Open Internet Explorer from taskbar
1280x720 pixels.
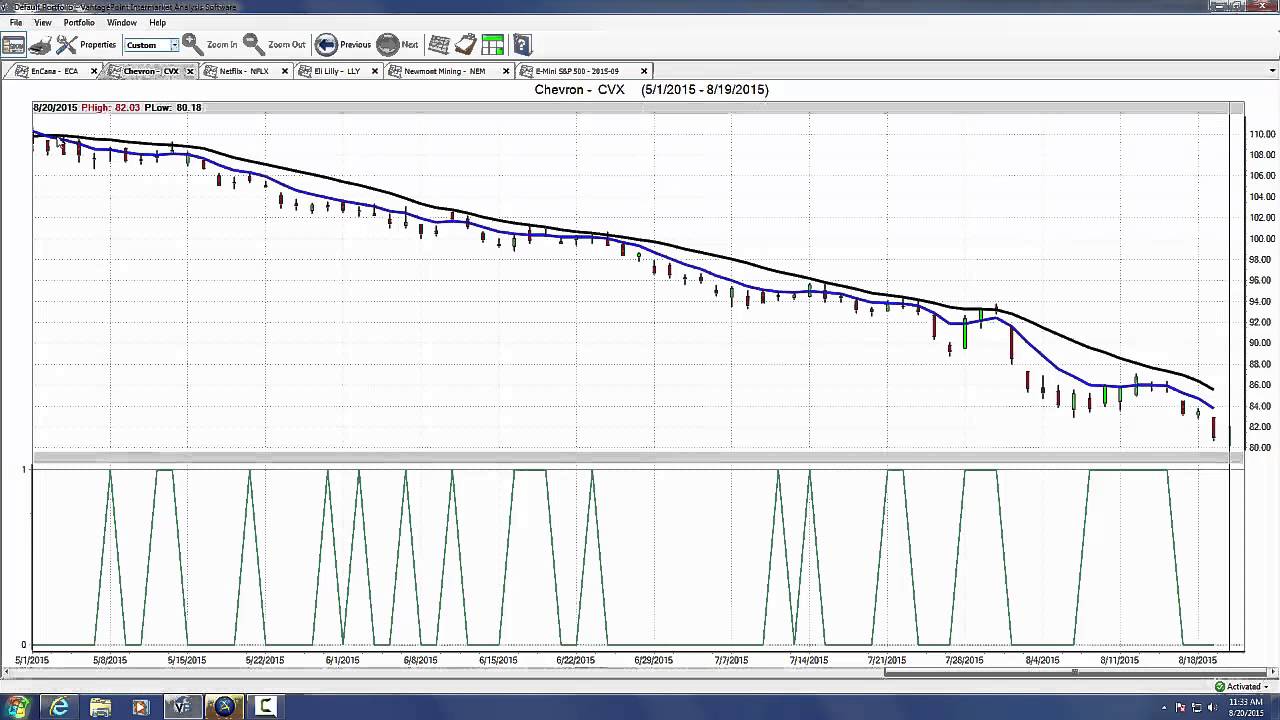[x=60, y=707]
